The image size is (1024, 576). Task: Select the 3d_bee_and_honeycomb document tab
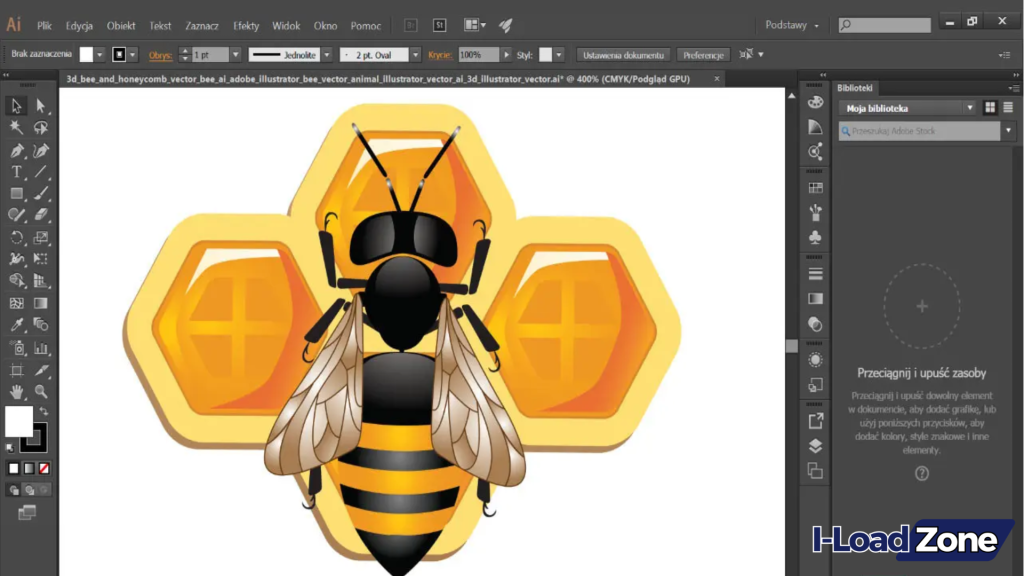300,77
